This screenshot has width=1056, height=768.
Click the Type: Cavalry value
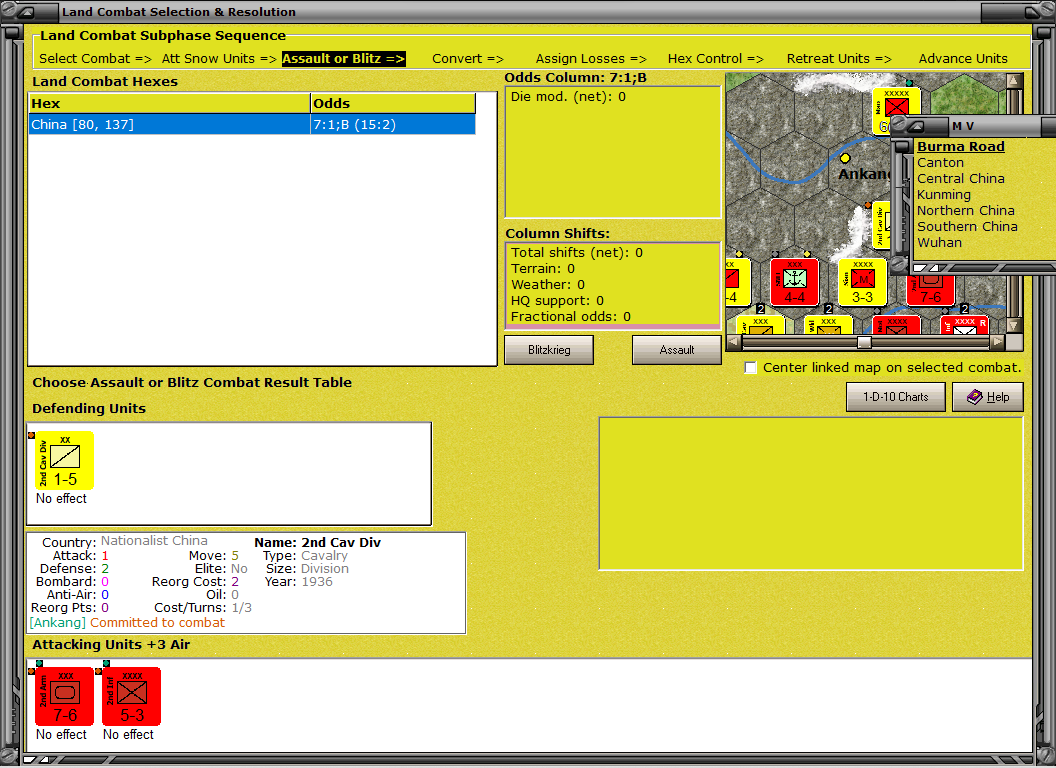(x=324, y=556)
